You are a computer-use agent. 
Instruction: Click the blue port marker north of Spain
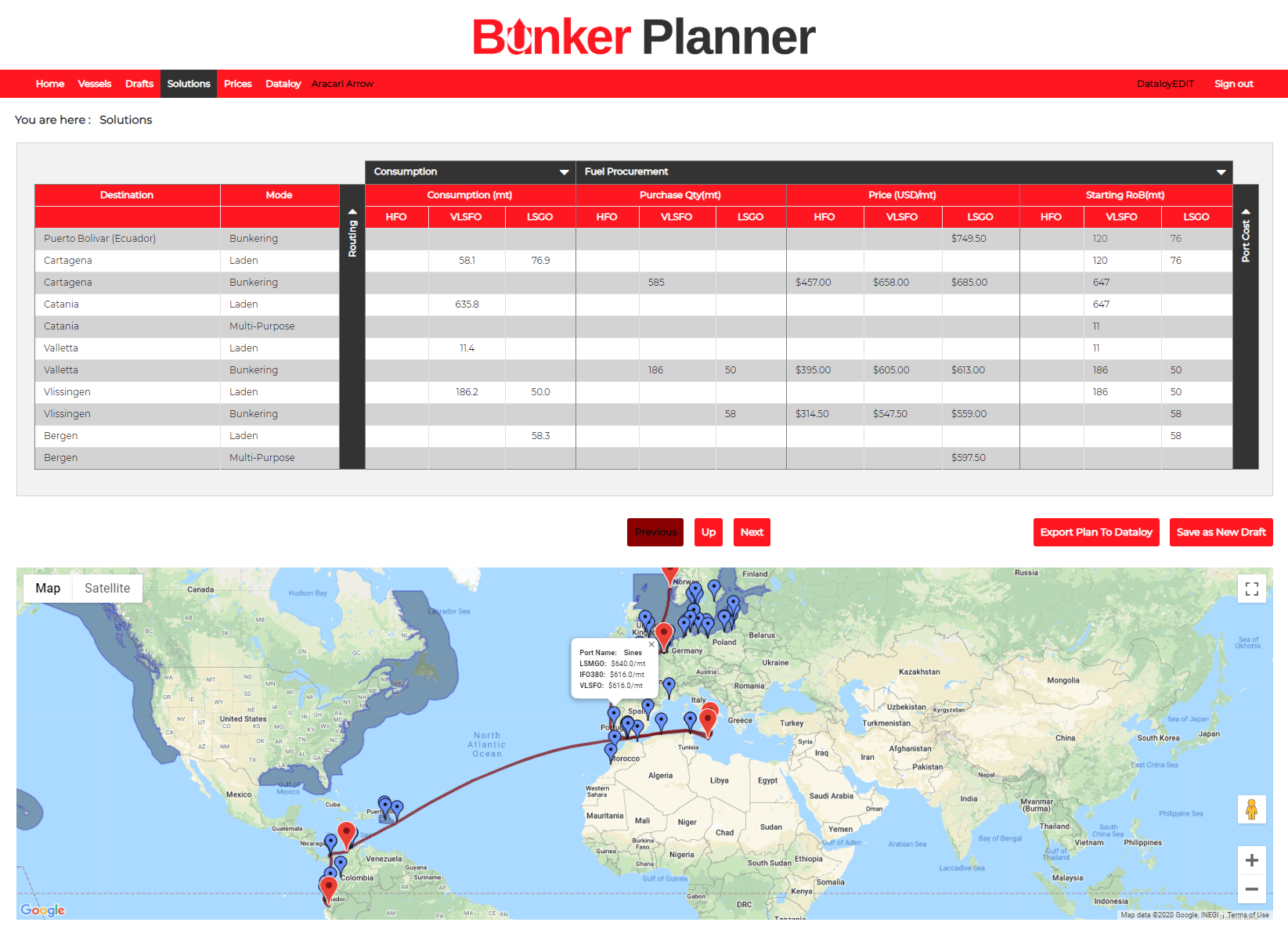pyautogui.click(x=648, y=709)
